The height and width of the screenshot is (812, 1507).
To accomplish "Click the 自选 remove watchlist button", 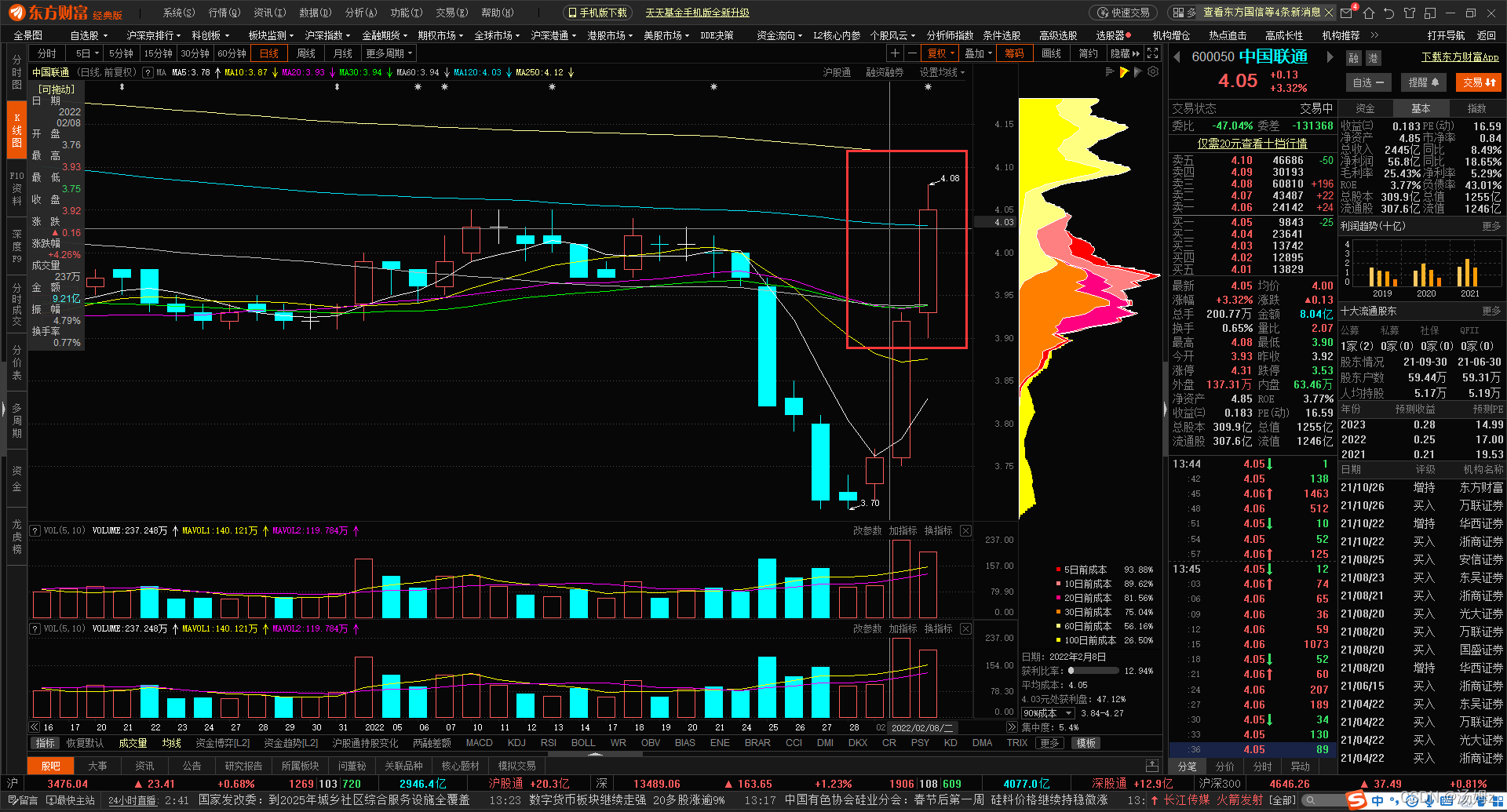I will tap(1368, 82).
